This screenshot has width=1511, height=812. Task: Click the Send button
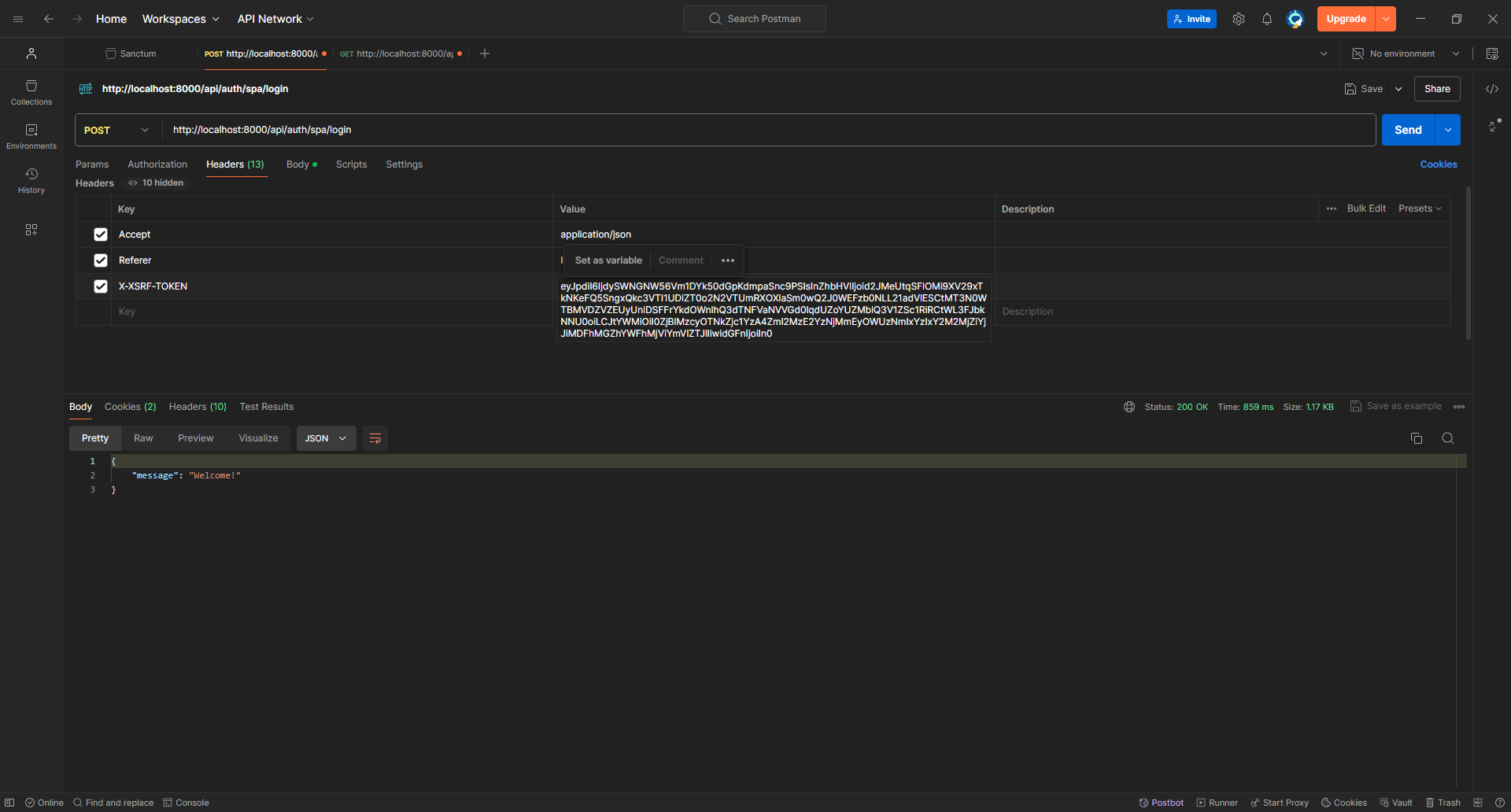click(x=1408, y=129)
